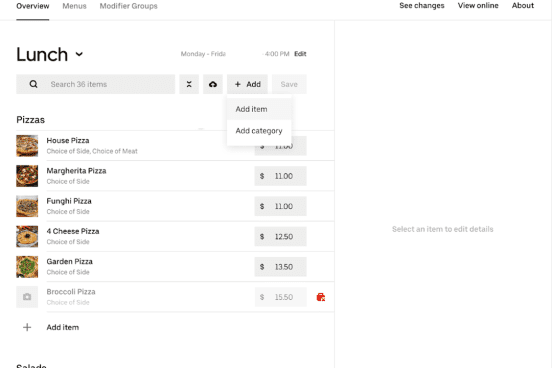Open the Margherita Pizza thumbnail

tap(27, 176)
